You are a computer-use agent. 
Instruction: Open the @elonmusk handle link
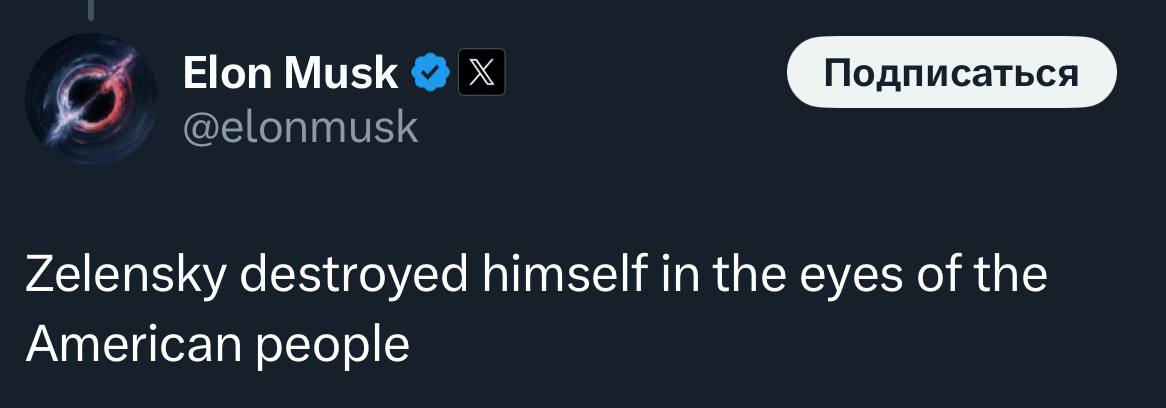300,127
